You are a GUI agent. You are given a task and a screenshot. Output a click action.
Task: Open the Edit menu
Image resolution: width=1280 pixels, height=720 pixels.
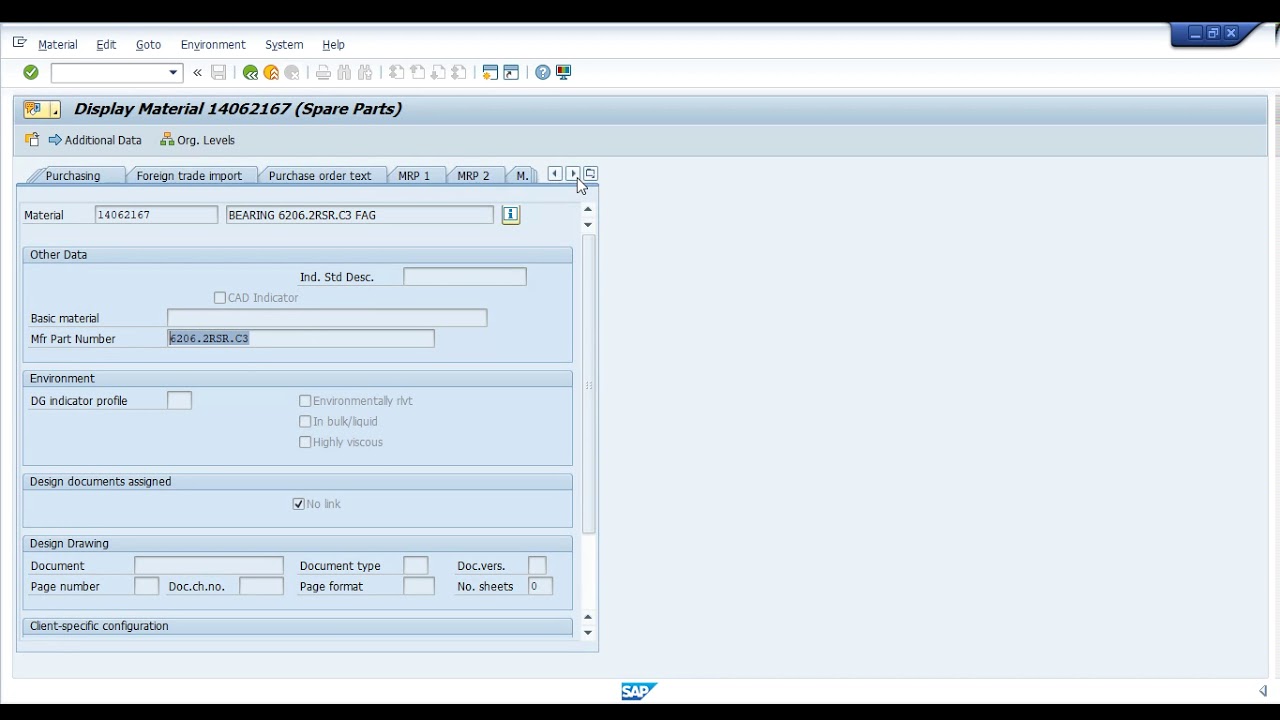106,45
